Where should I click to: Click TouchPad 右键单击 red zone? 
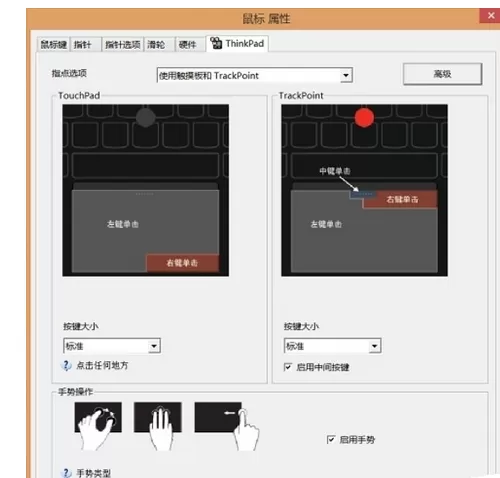click(182, 263)
